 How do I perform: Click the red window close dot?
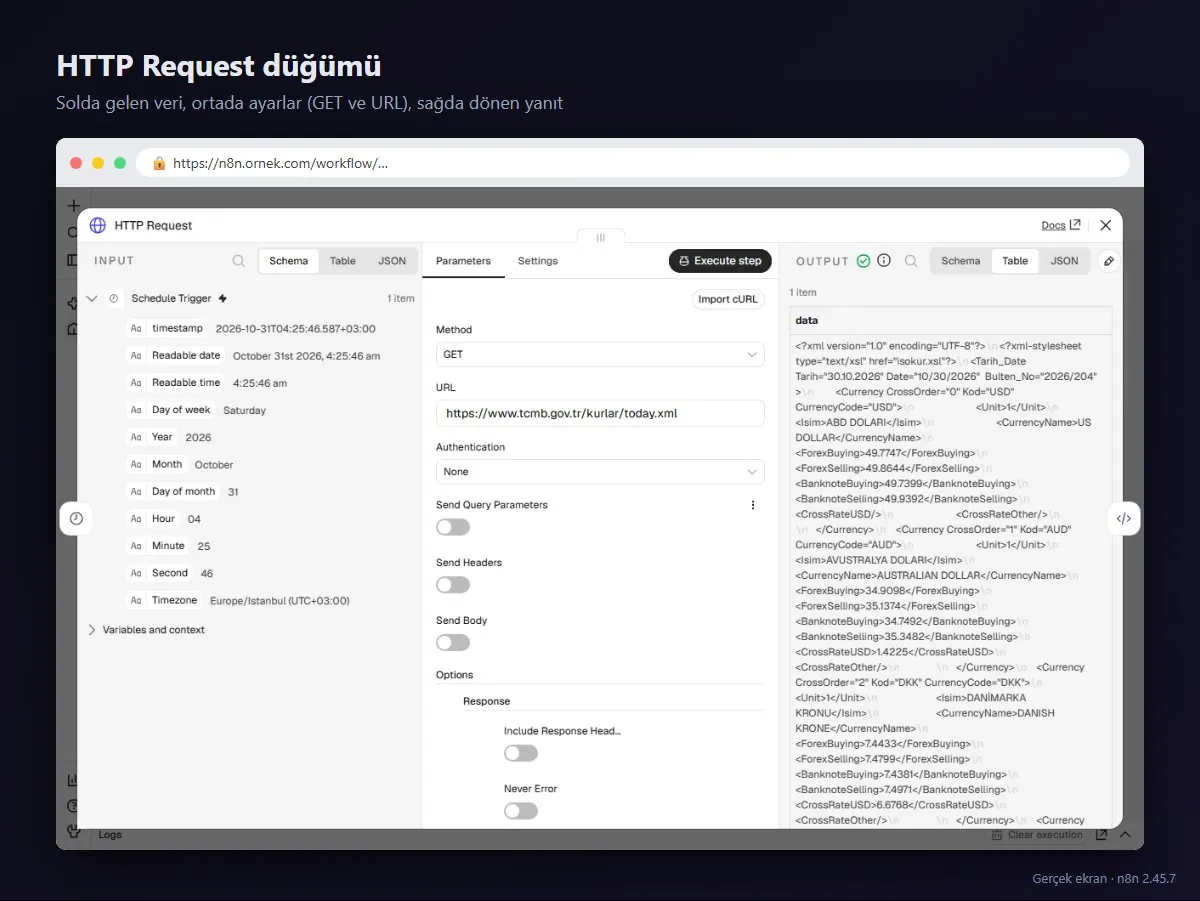point(76,163)
